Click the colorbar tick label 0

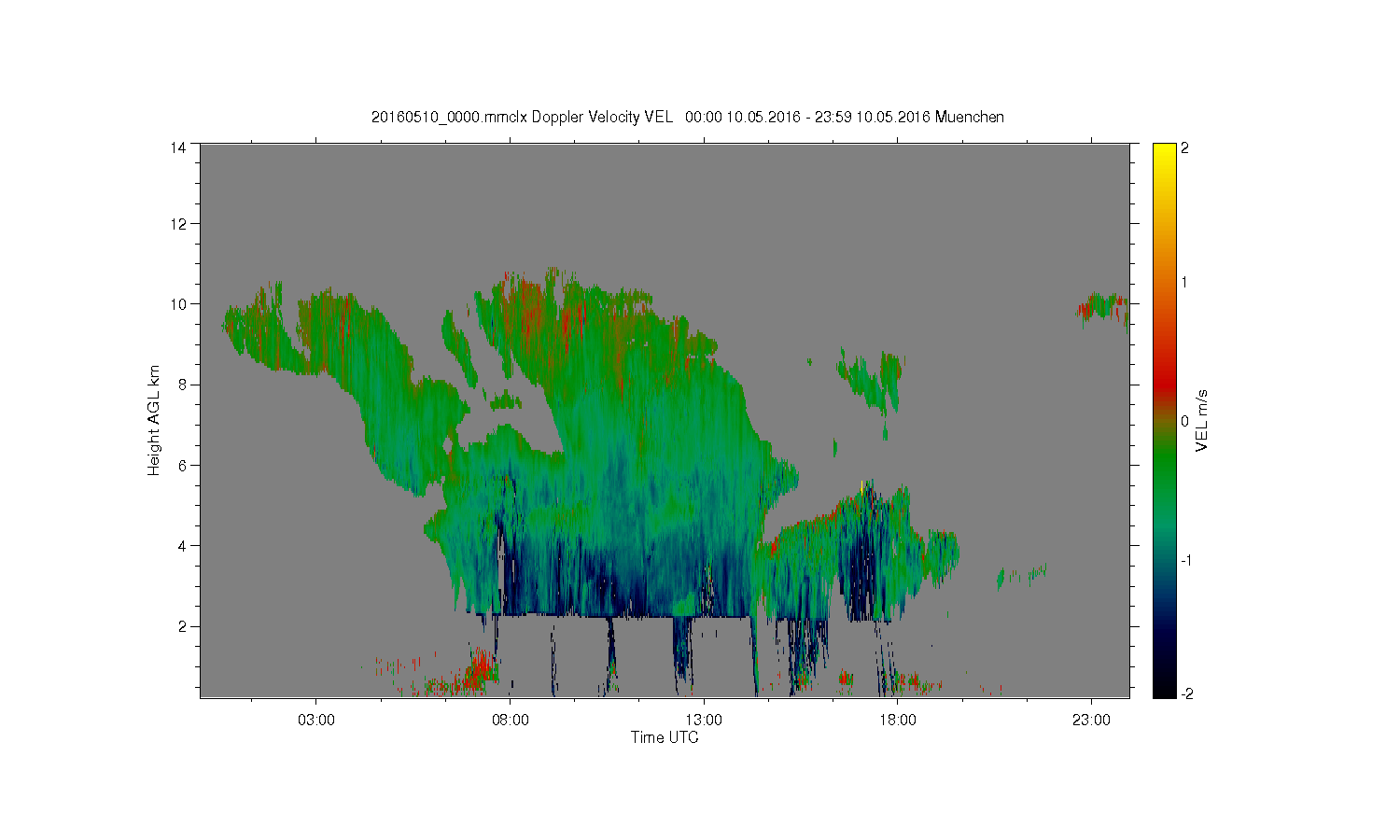click(x=1185, y=421)
